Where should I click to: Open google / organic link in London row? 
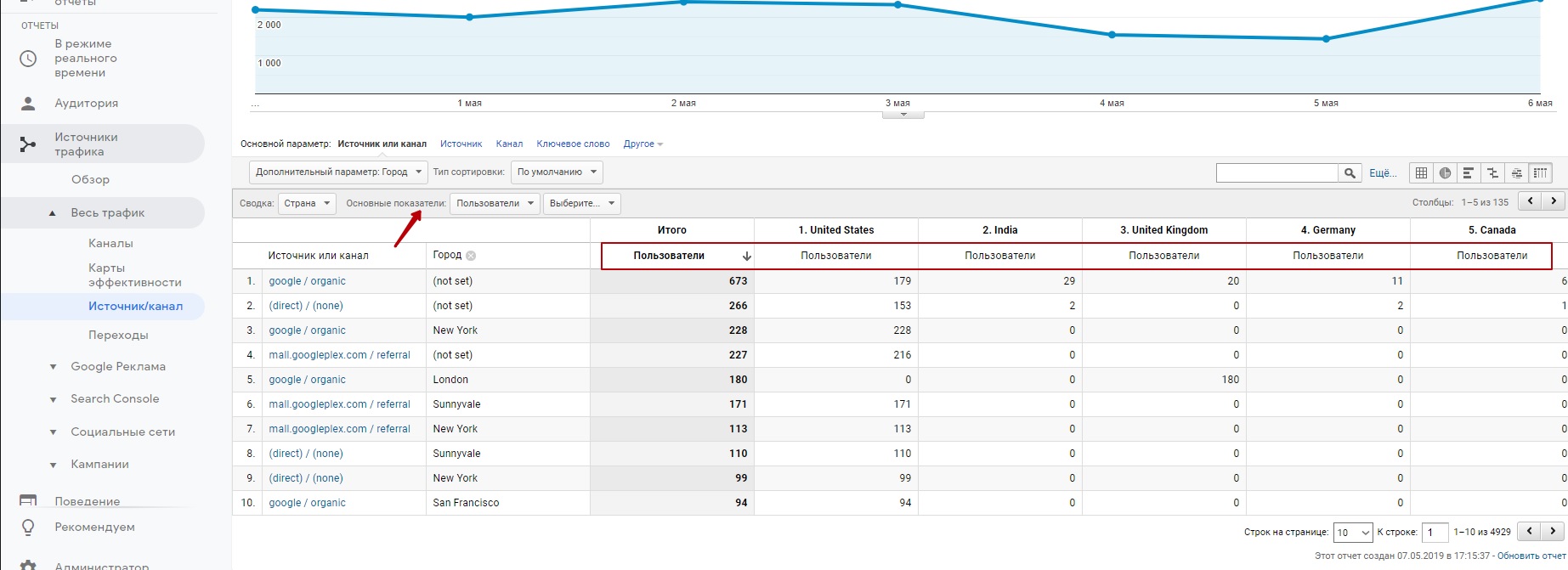[308, 380]
